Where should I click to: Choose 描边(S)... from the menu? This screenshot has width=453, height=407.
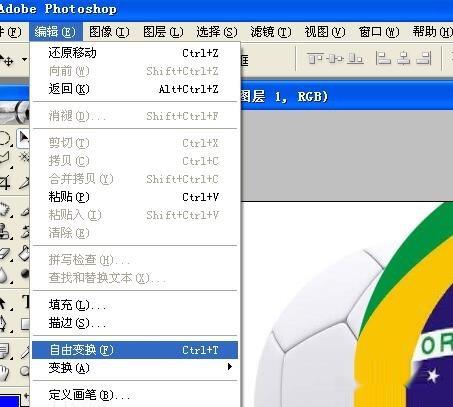coord(135,323)
